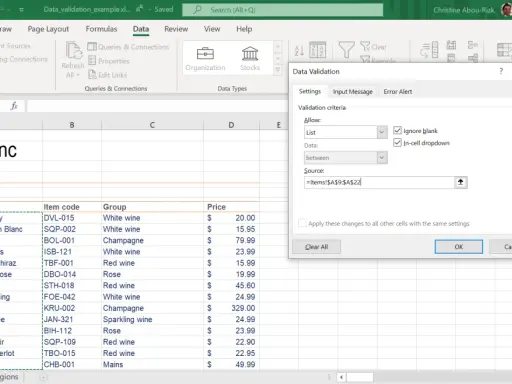Select the Data ribbon tab
Image resolution: width=512 pixels, height=384 pixels.
(x=141, y=29)
